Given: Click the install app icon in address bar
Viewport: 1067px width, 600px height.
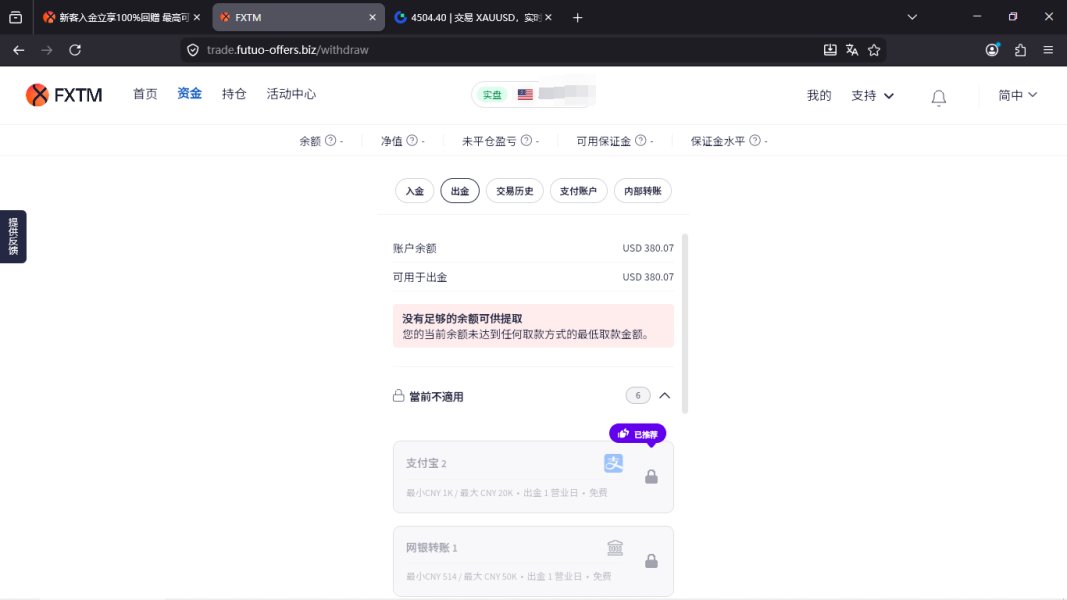Looking at the screenshot, I should (830, 50).
